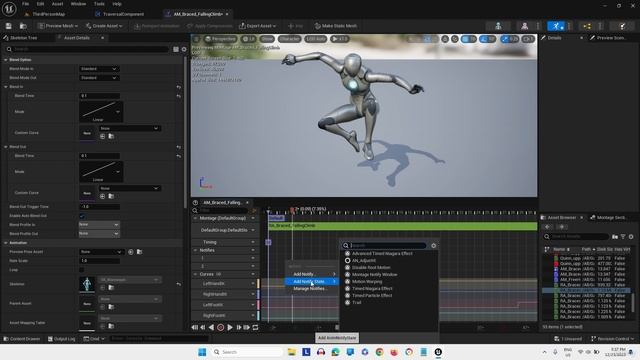
Task: Open the Window menu
Action: point(78,4)
